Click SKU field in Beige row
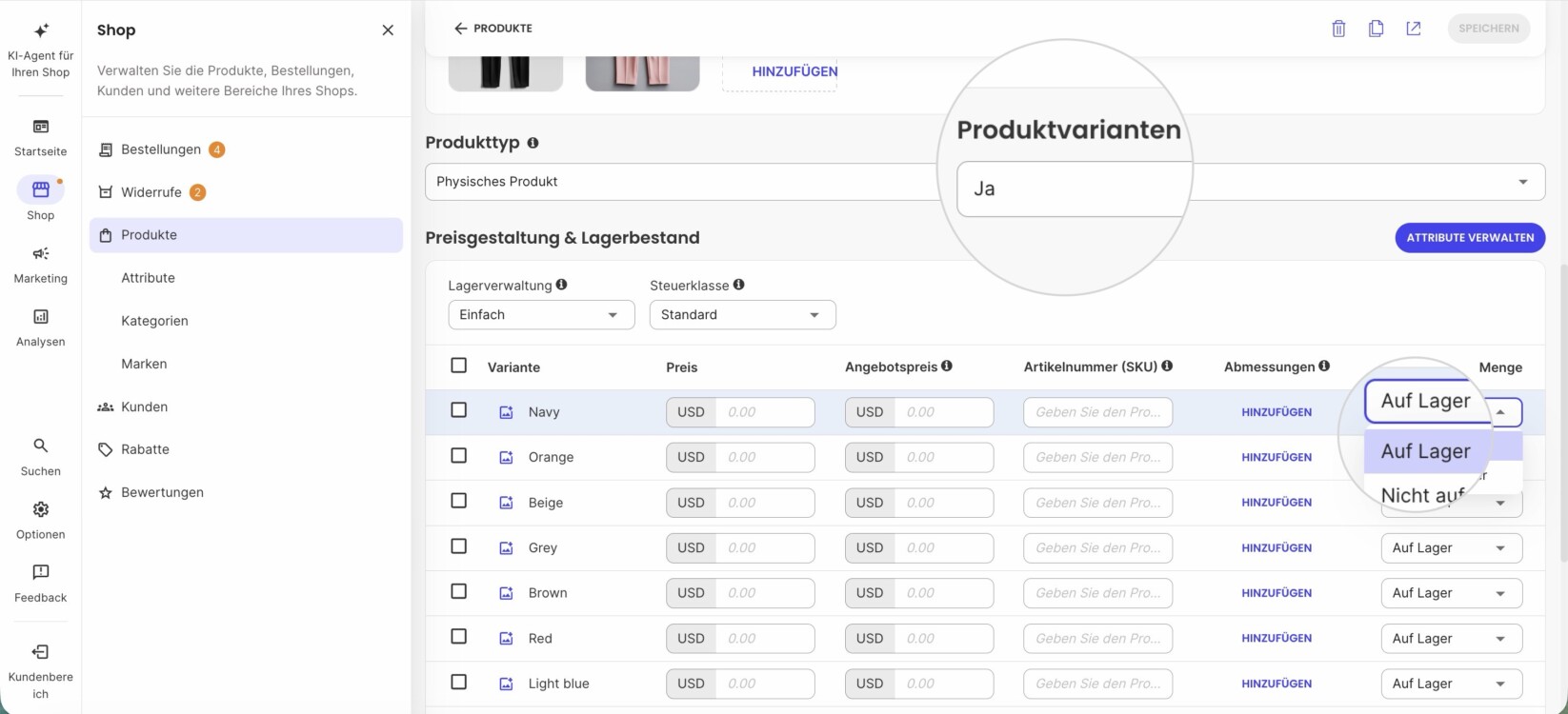Viewport: 1568px width, 714px height. [1097, 503]
